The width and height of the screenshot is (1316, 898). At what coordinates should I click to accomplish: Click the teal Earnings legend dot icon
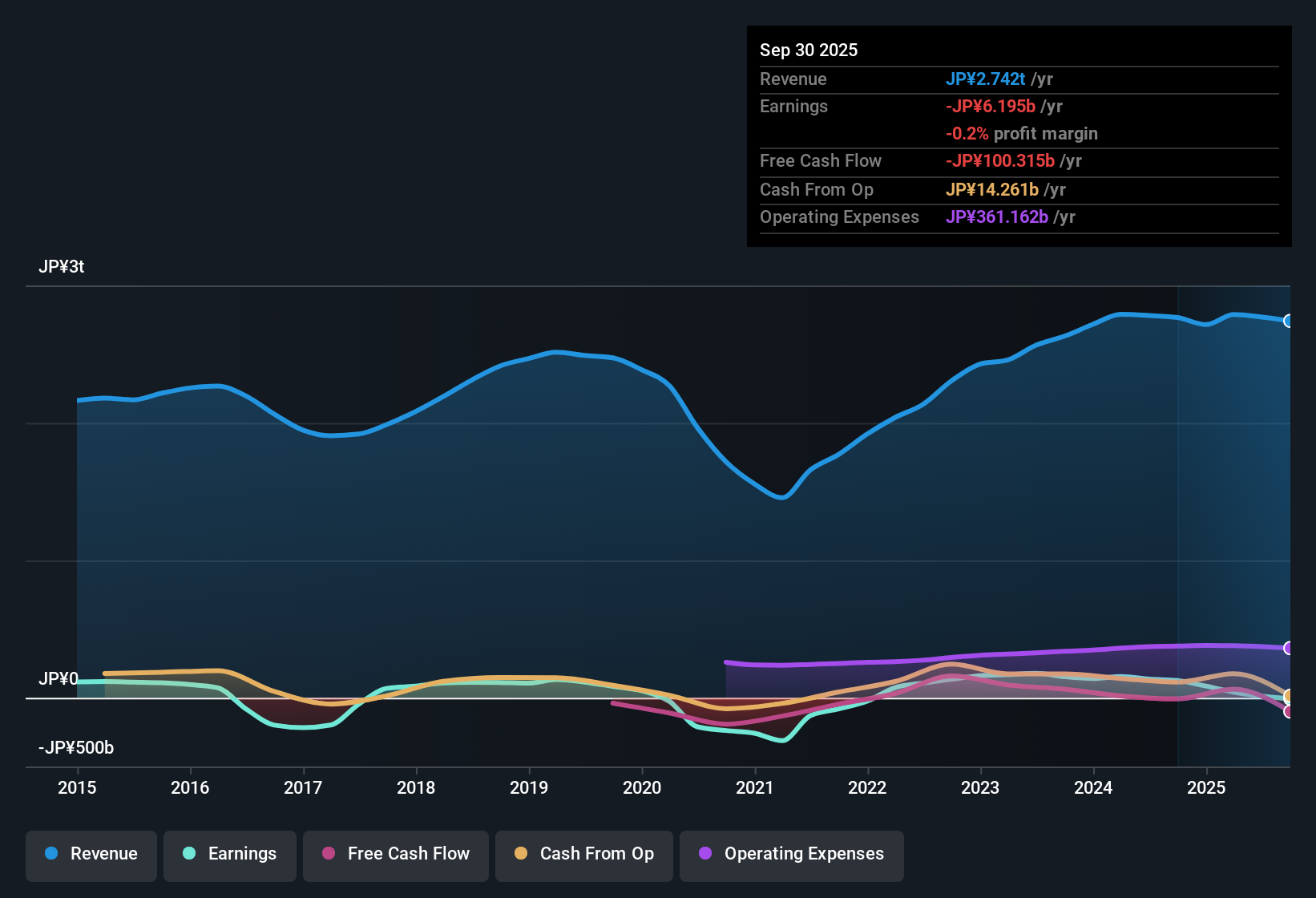tap(190, 854)
